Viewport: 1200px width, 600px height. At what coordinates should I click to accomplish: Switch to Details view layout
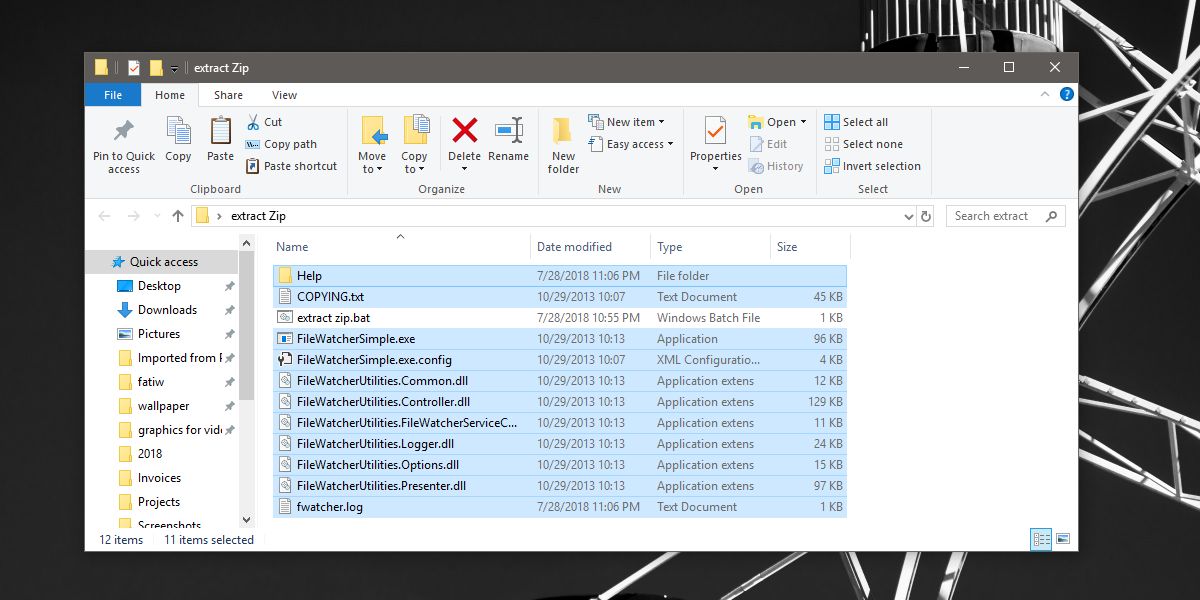[1042, 539]
